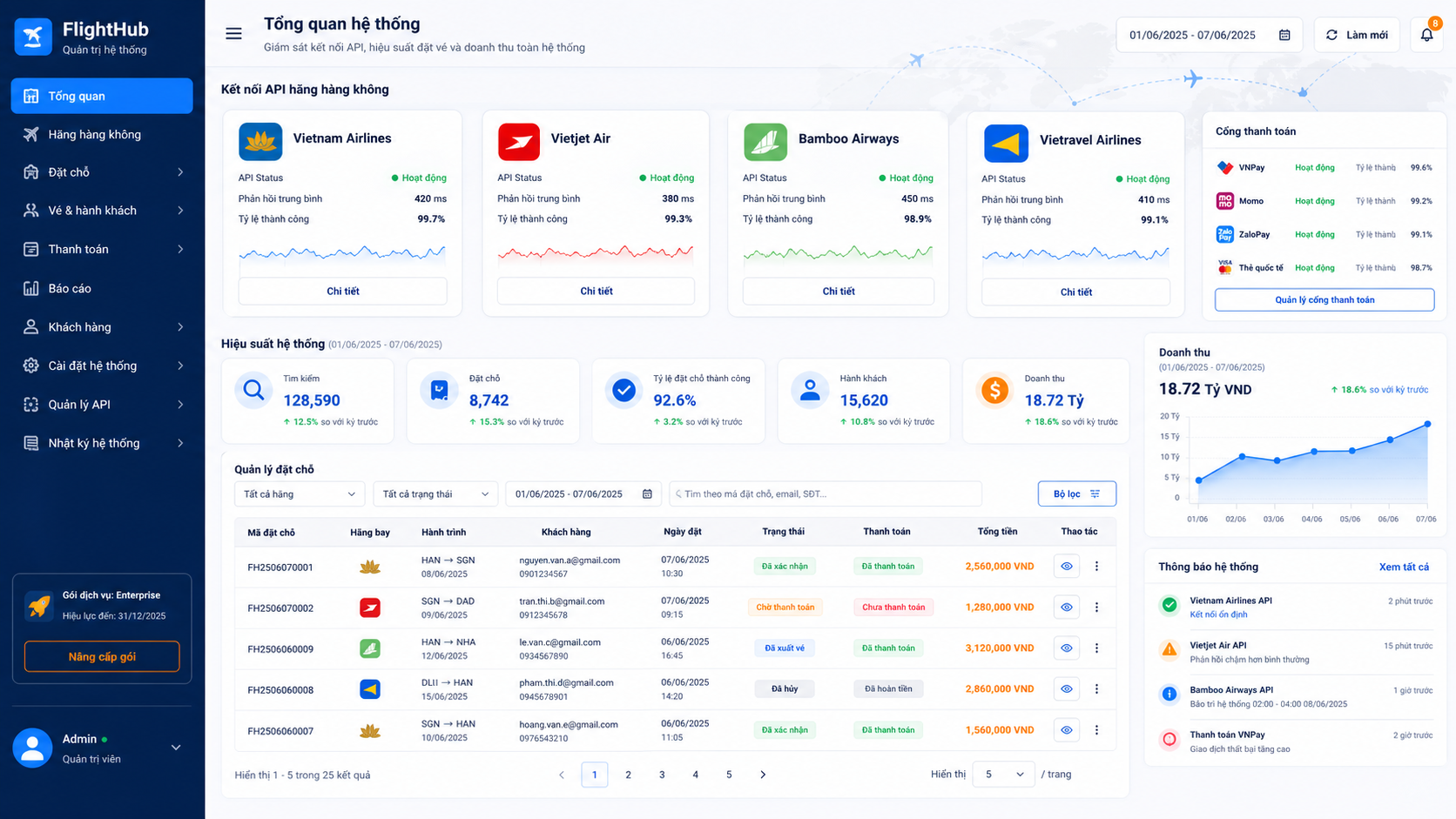The width and height of the screenshot is (1456, 819).
Task: Open more options for booking FH2506070002
Action: (x=1096, y=608)
